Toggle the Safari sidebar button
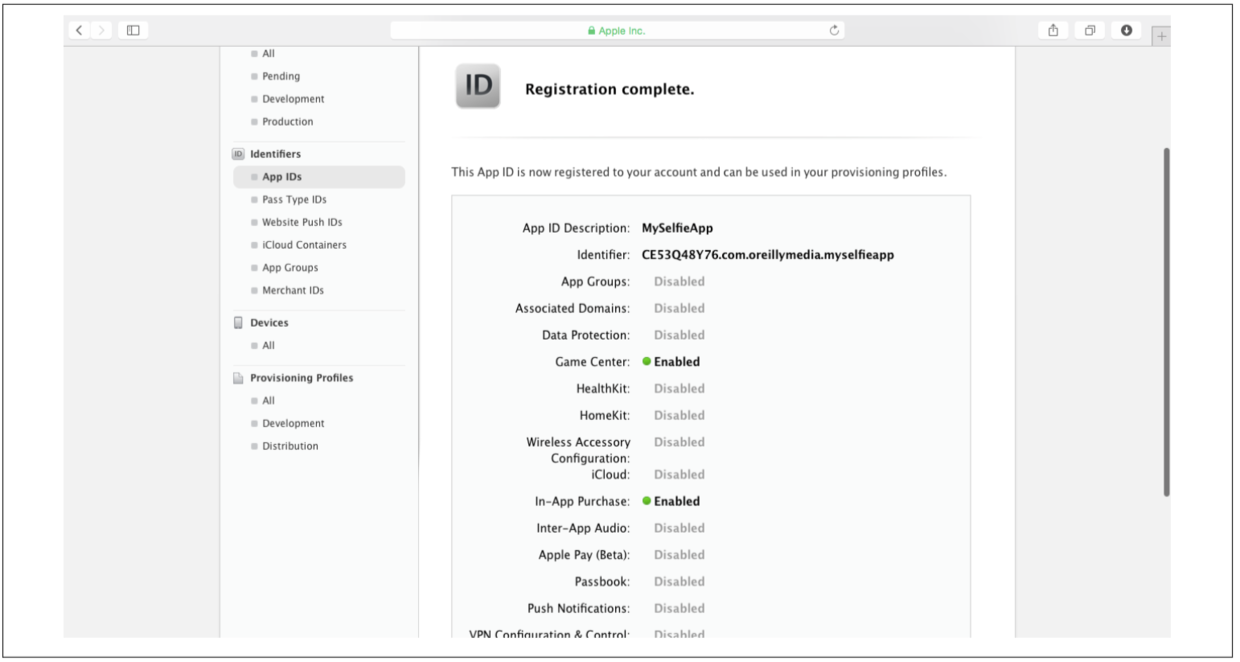 (133, 30)
